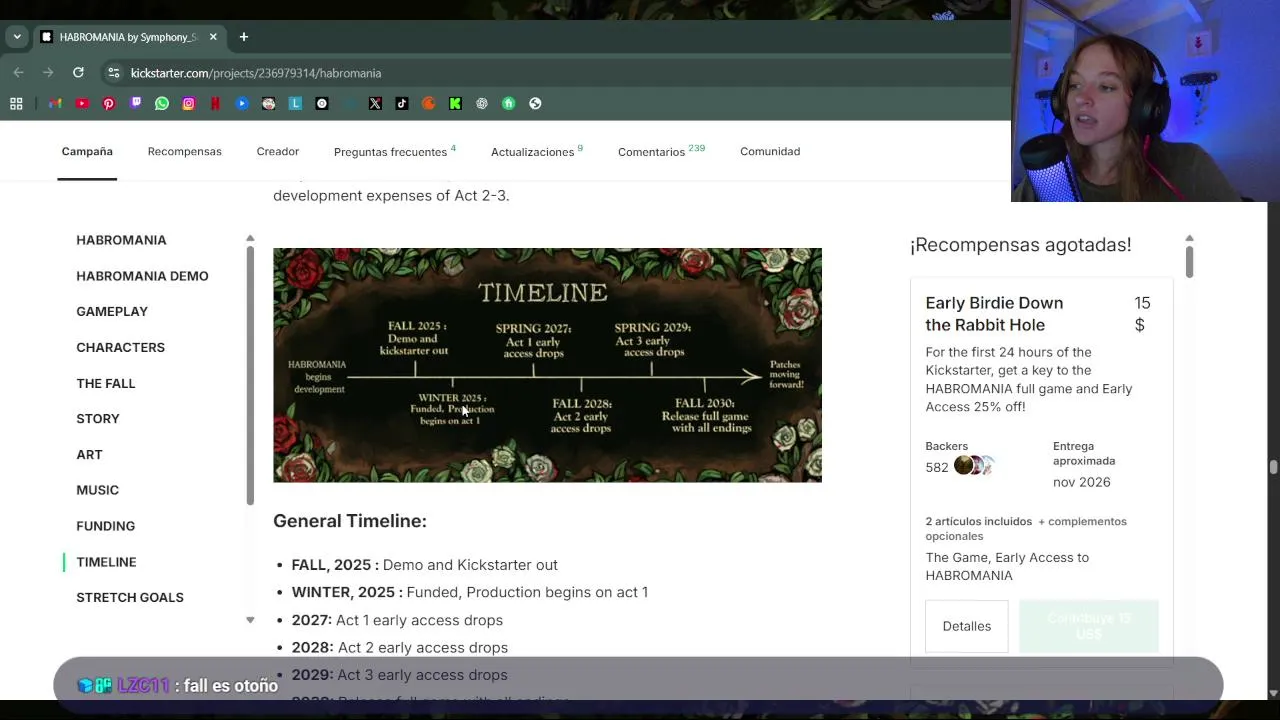Click the disabled Contribuye 15 US$ button
Image resolution: width=1280 pixels, height=720 pixels.
coord(1088,626)
